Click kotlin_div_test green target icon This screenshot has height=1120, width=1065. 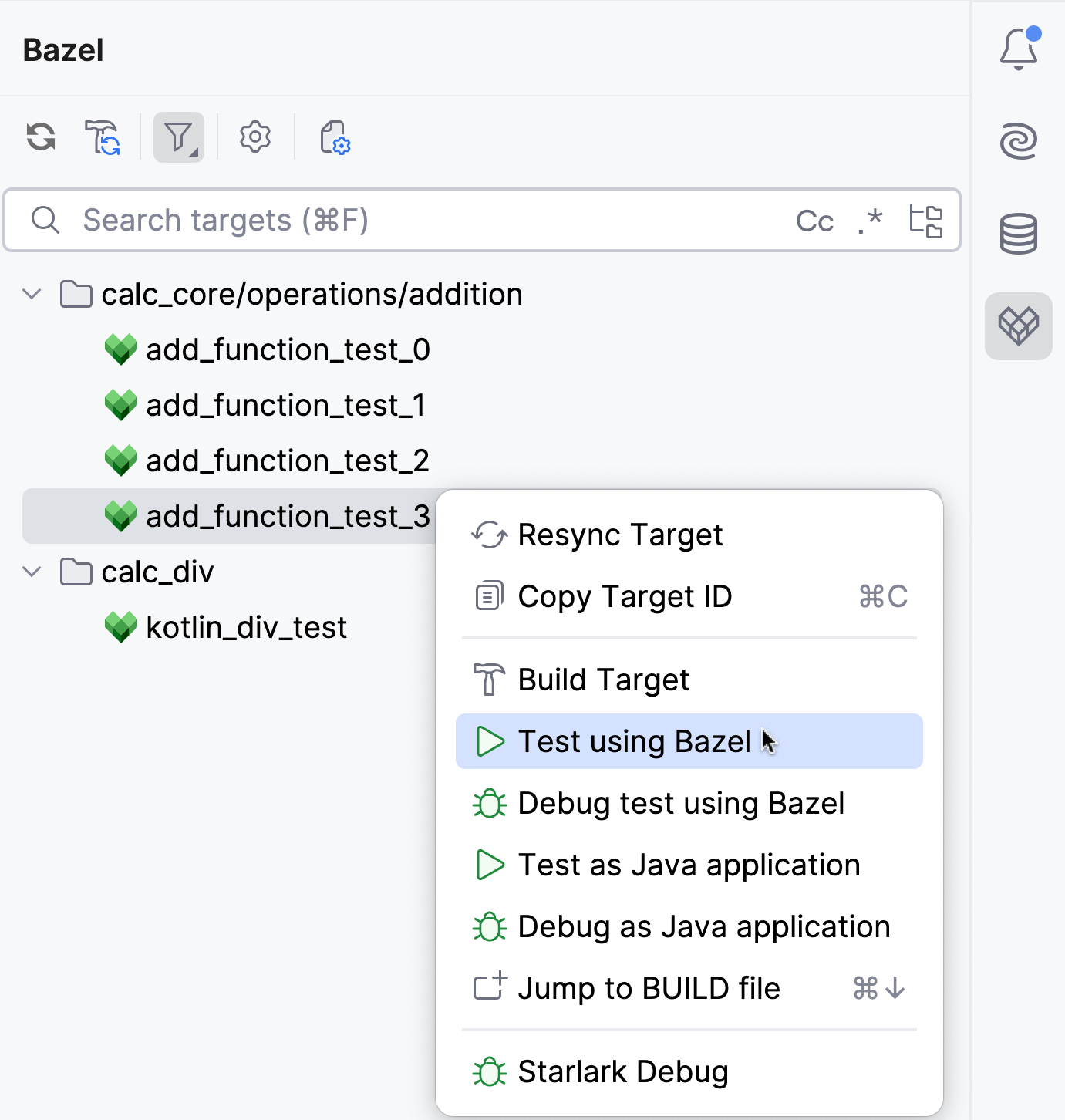121,627
